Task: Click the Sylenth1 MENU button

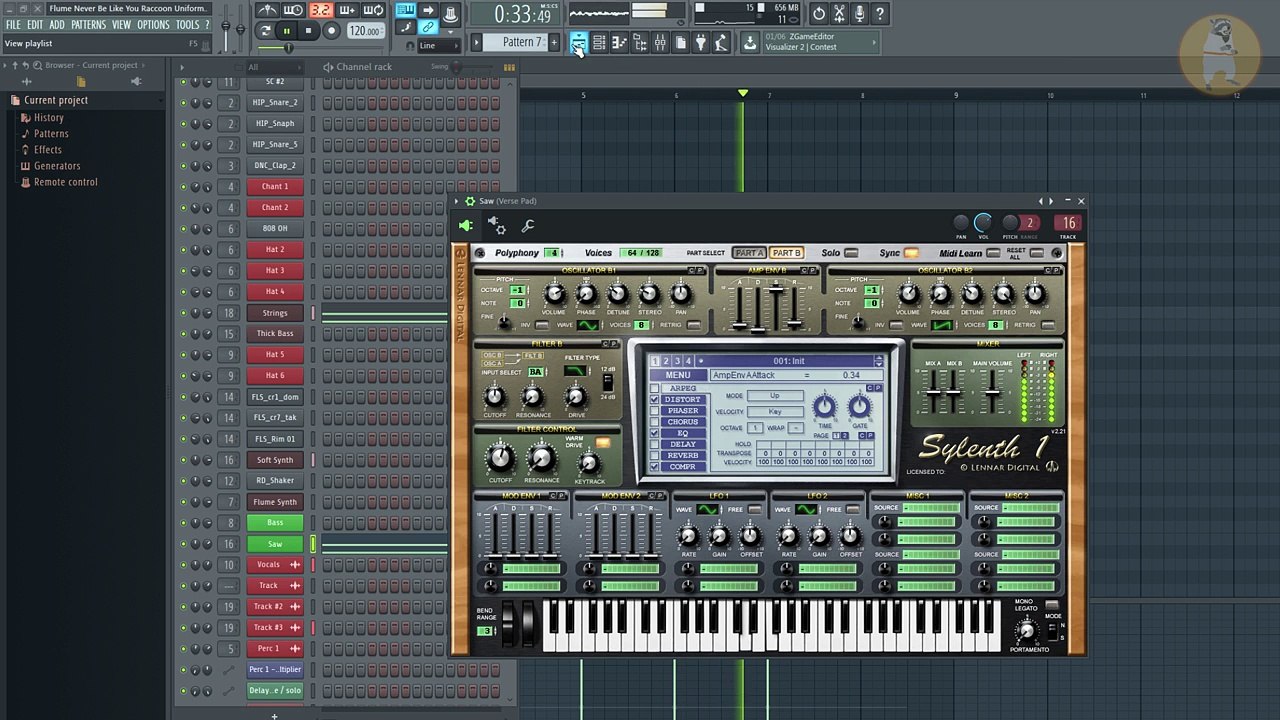Action: click(x=678, y=375)
